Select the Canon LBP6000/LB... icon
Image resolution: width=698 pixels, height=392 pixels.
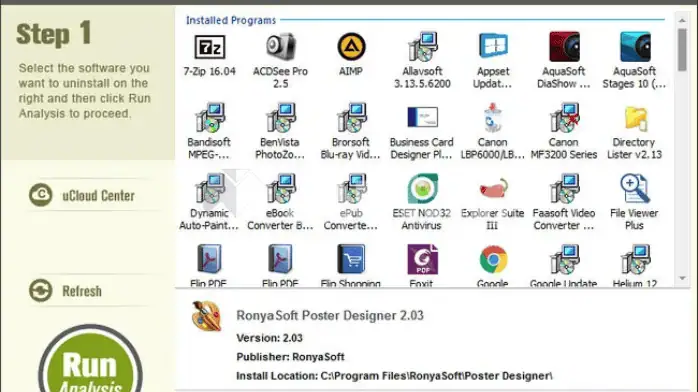493,118
